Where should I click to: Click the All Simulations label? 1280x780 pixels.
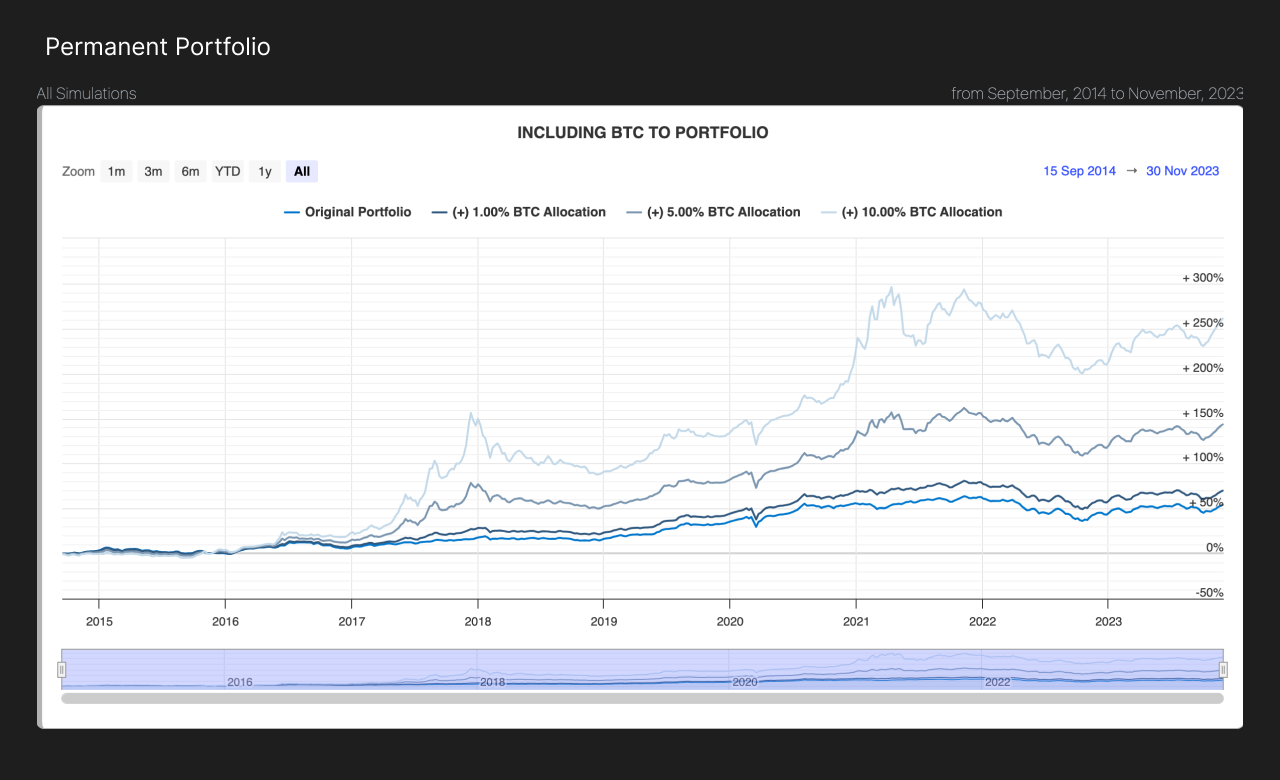[87, 93]
